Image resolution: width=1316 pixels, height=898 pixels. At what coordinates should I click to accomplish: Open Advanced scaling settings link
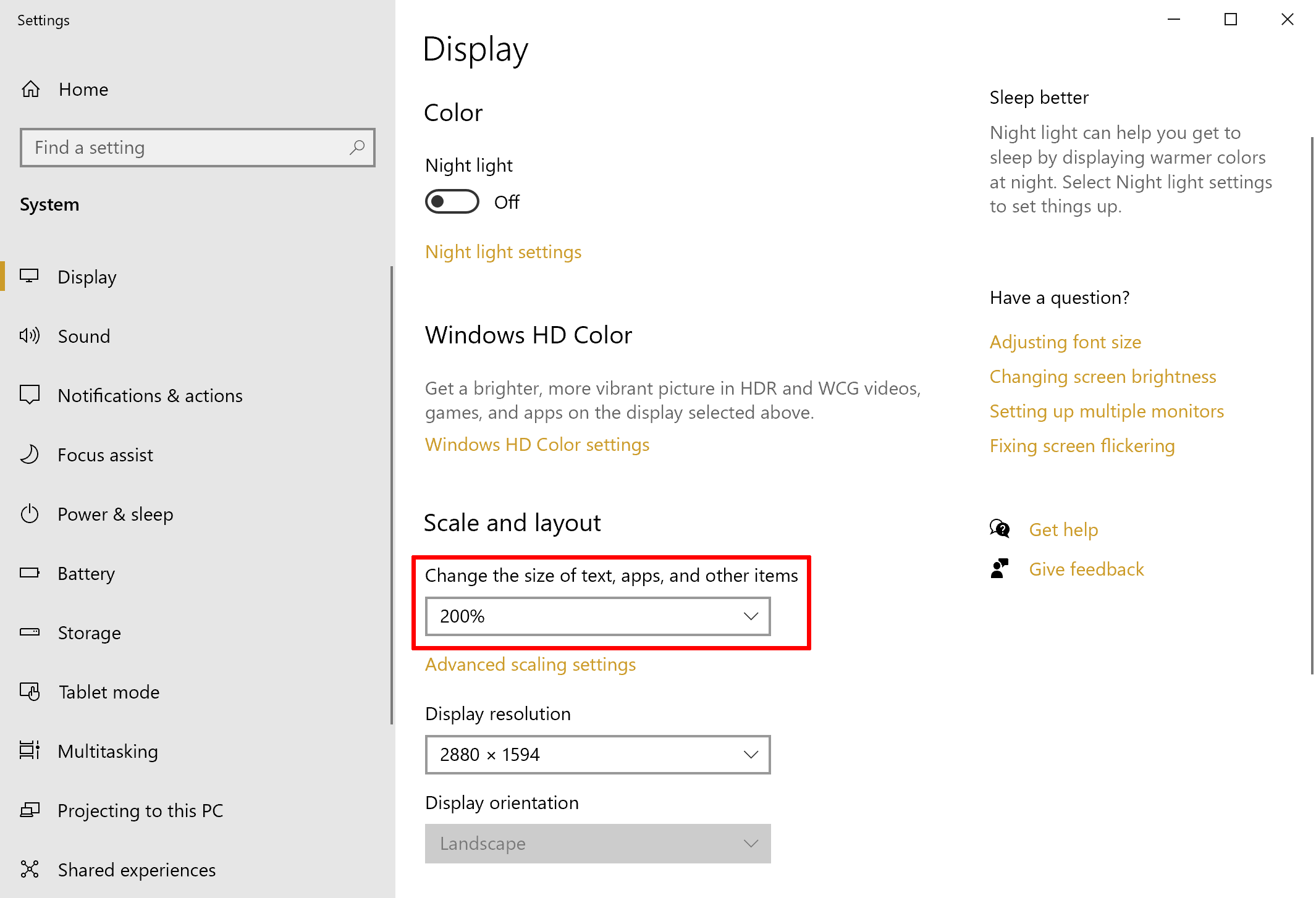(x=530, y=665)
